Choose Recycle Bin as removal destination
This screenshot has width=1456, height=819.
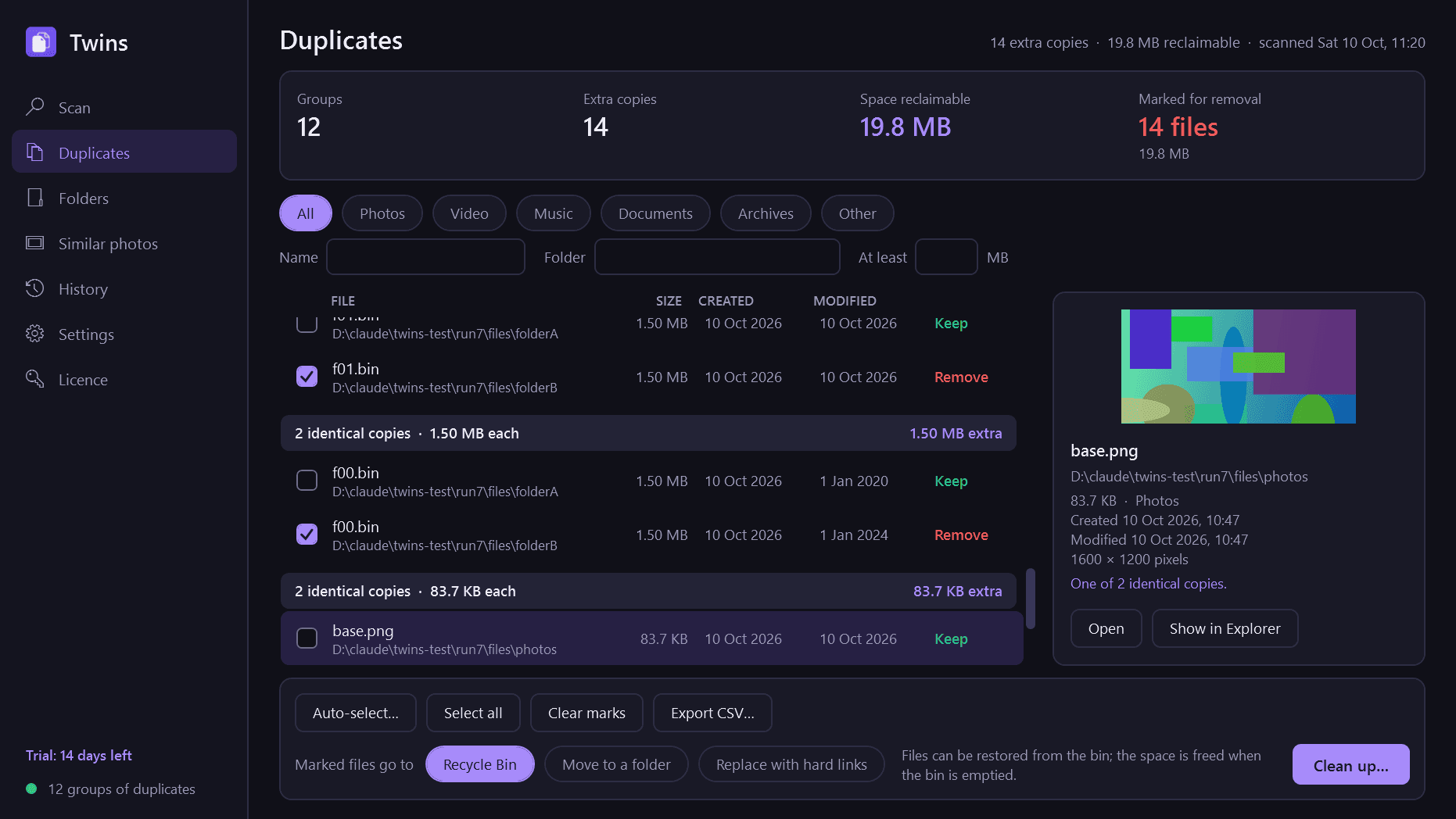pyautogui.click(x=480, y=764)
